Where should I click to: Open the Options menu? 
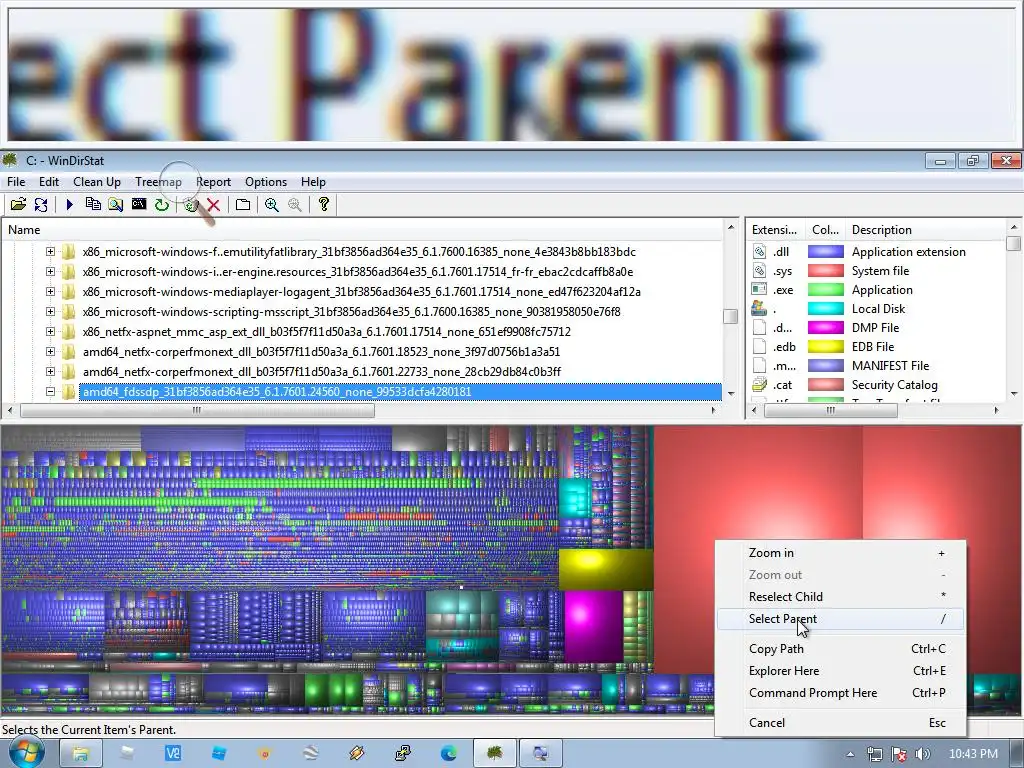266,182
